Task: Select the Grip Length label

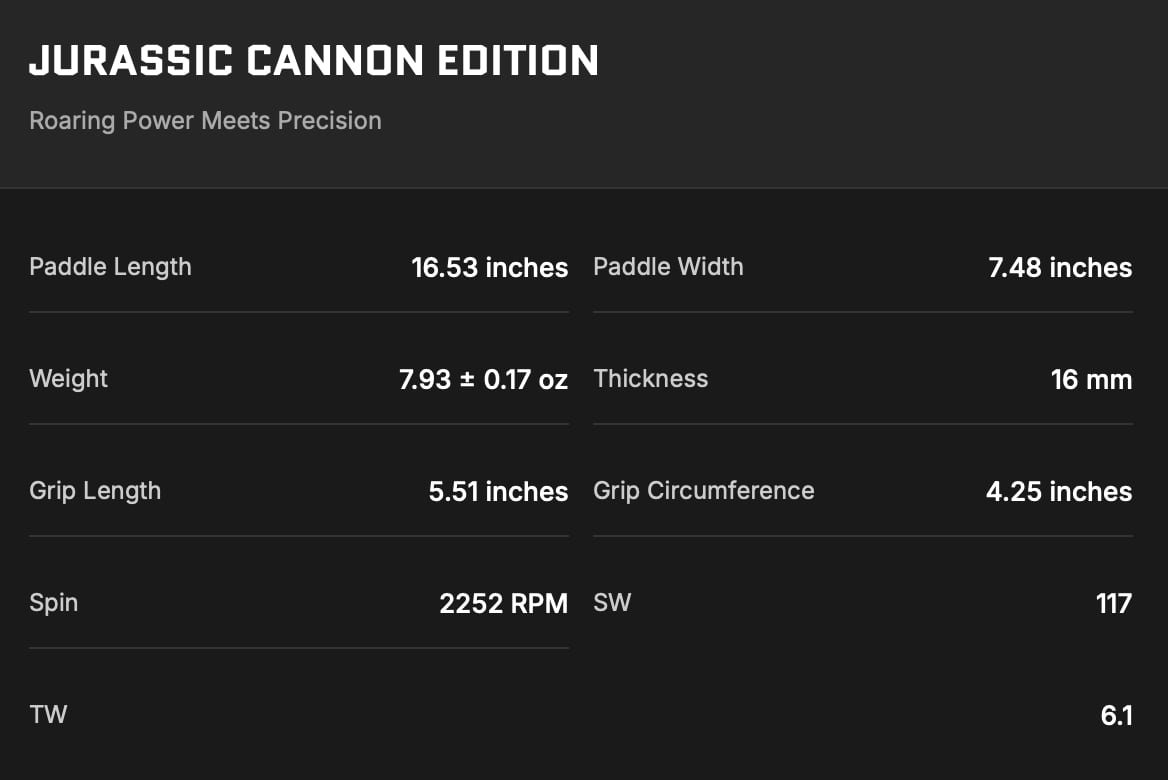Action: 95,491
